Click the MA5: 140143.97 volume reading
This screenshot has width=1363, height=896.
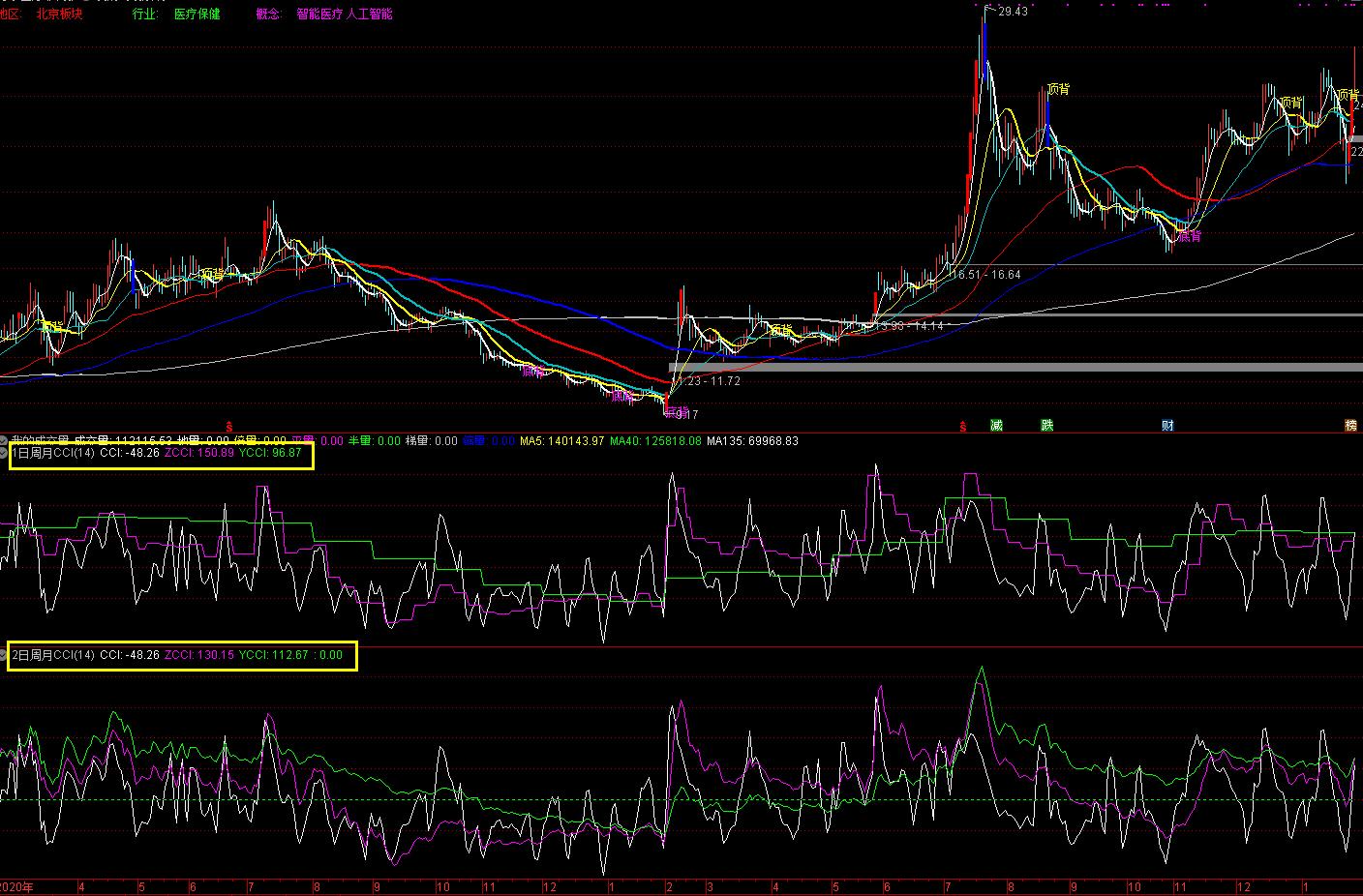pyautogui.click(x=561, y=441)
